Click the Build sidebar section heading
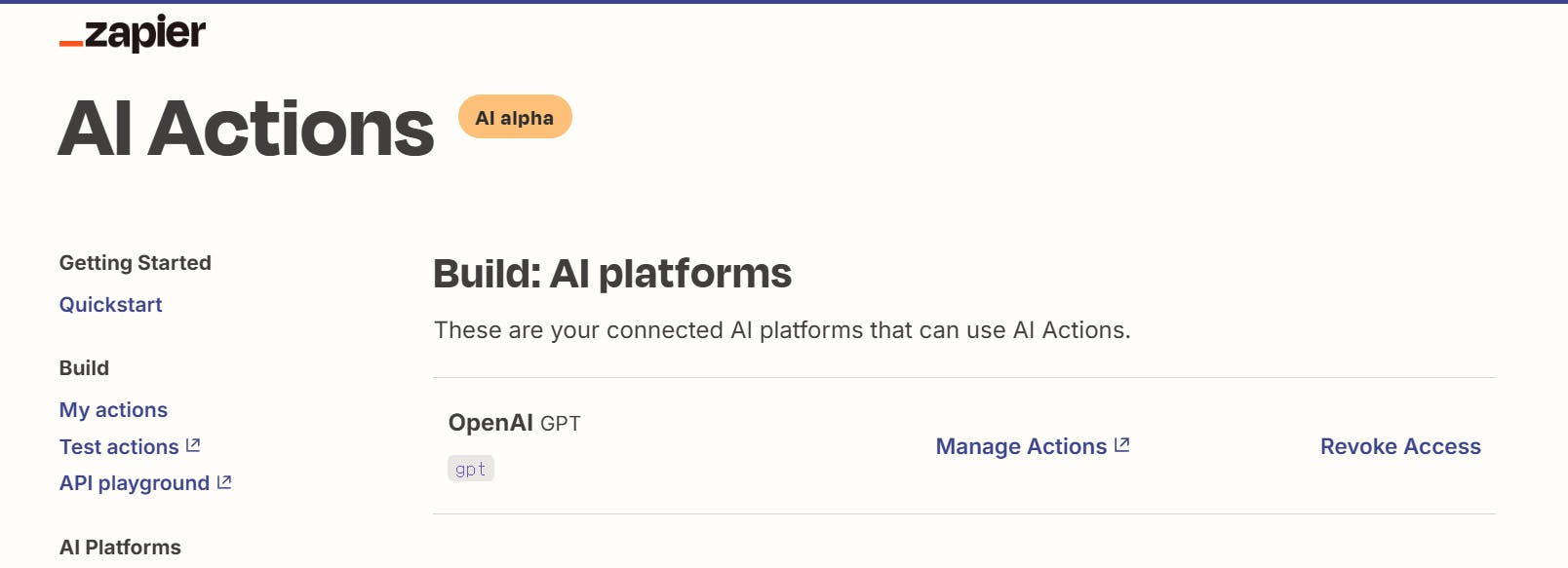Viewport: 1568px width, 568px height. [84, 368]
